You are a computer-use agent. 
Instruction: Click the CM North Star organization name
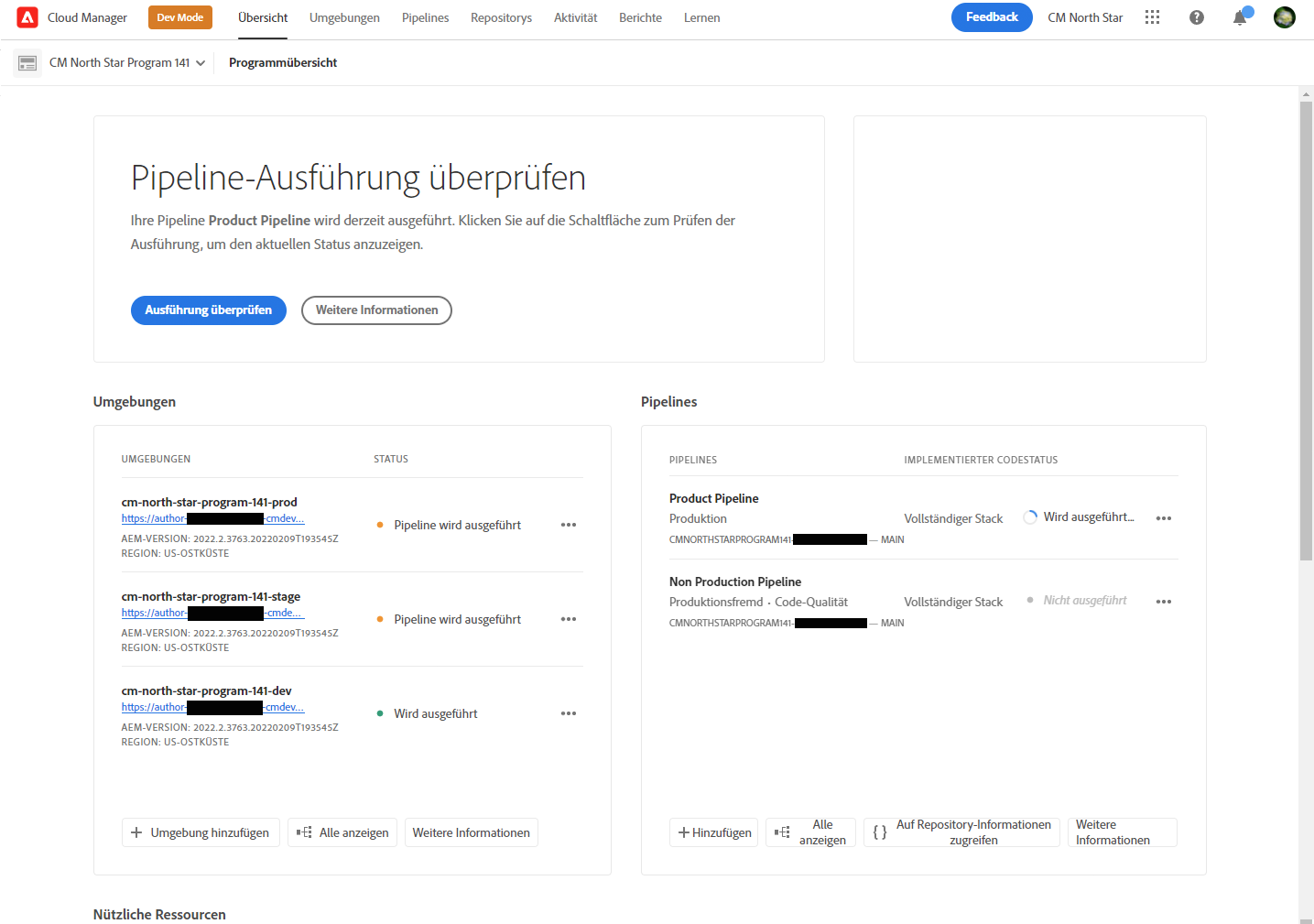1085,17
